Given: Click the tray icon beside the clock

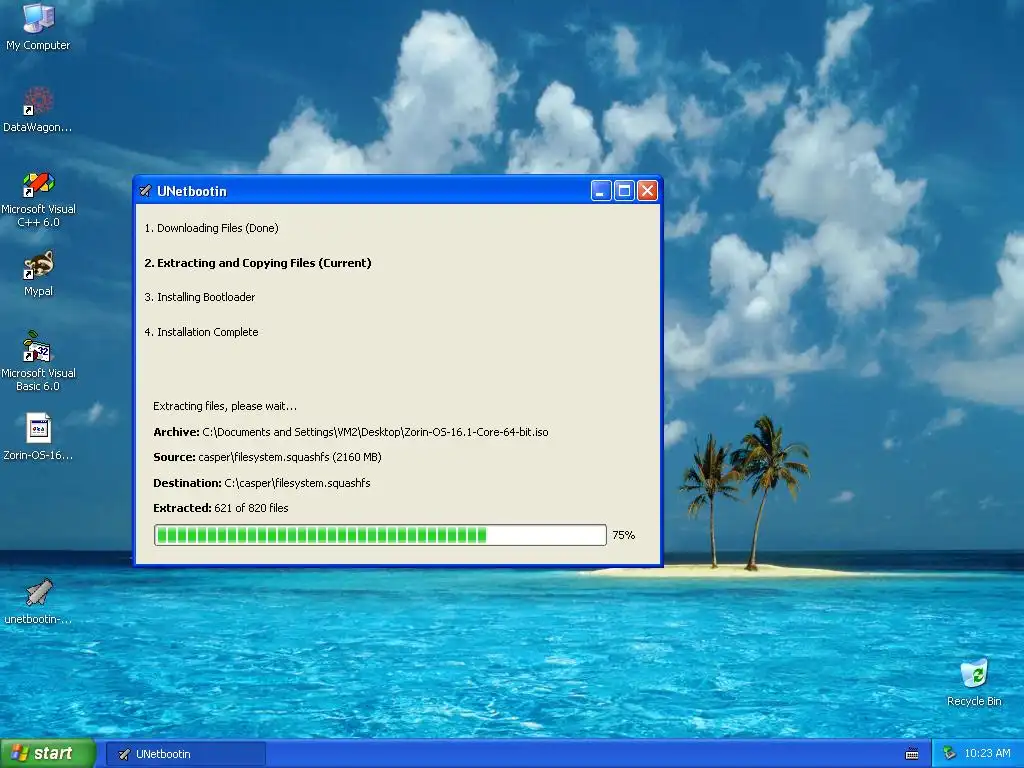Looking at the screenshot, I should coord(949,754).
